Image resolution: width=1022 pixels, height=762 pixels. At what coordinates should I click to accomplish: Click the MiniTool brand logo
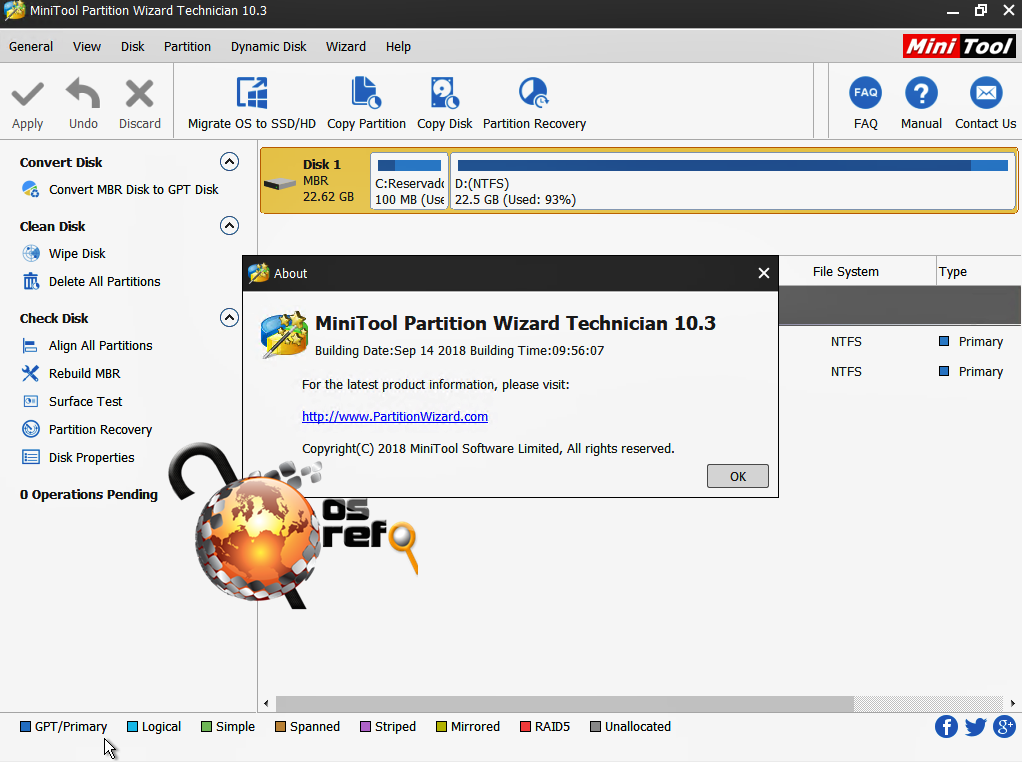pyautogui.click(x=959, y=46)
